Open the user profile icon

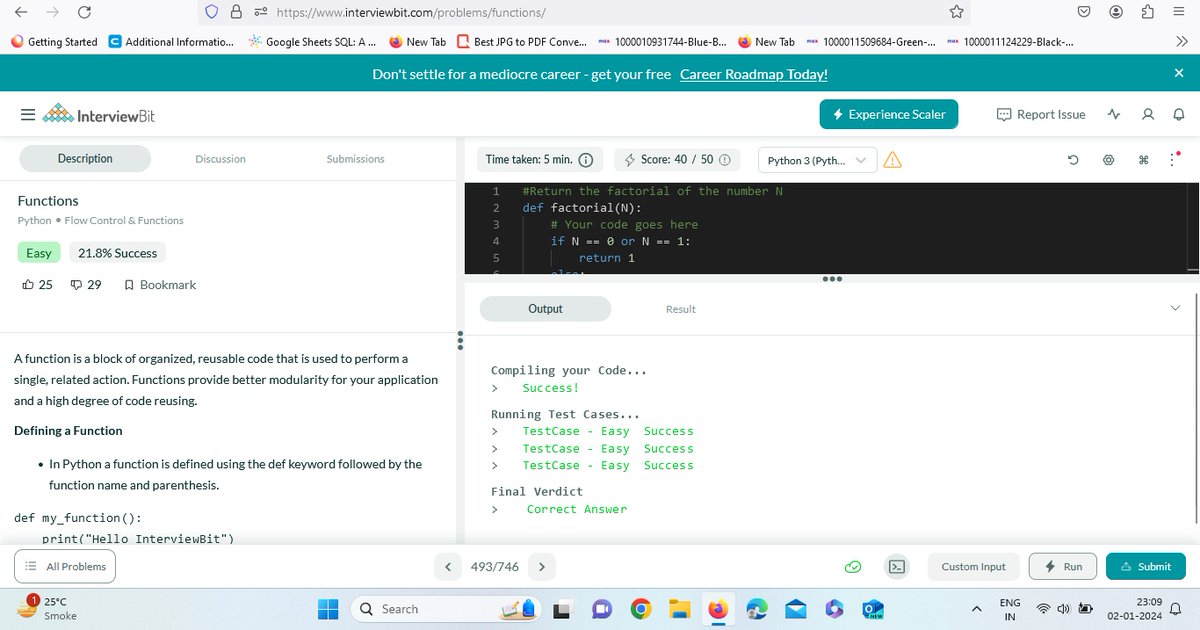click(x=1148, y=115)
